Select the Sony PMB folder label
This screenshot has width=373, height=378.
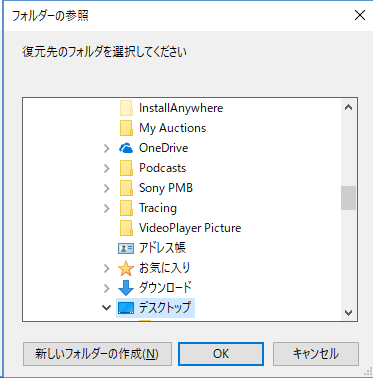[166, 188]
